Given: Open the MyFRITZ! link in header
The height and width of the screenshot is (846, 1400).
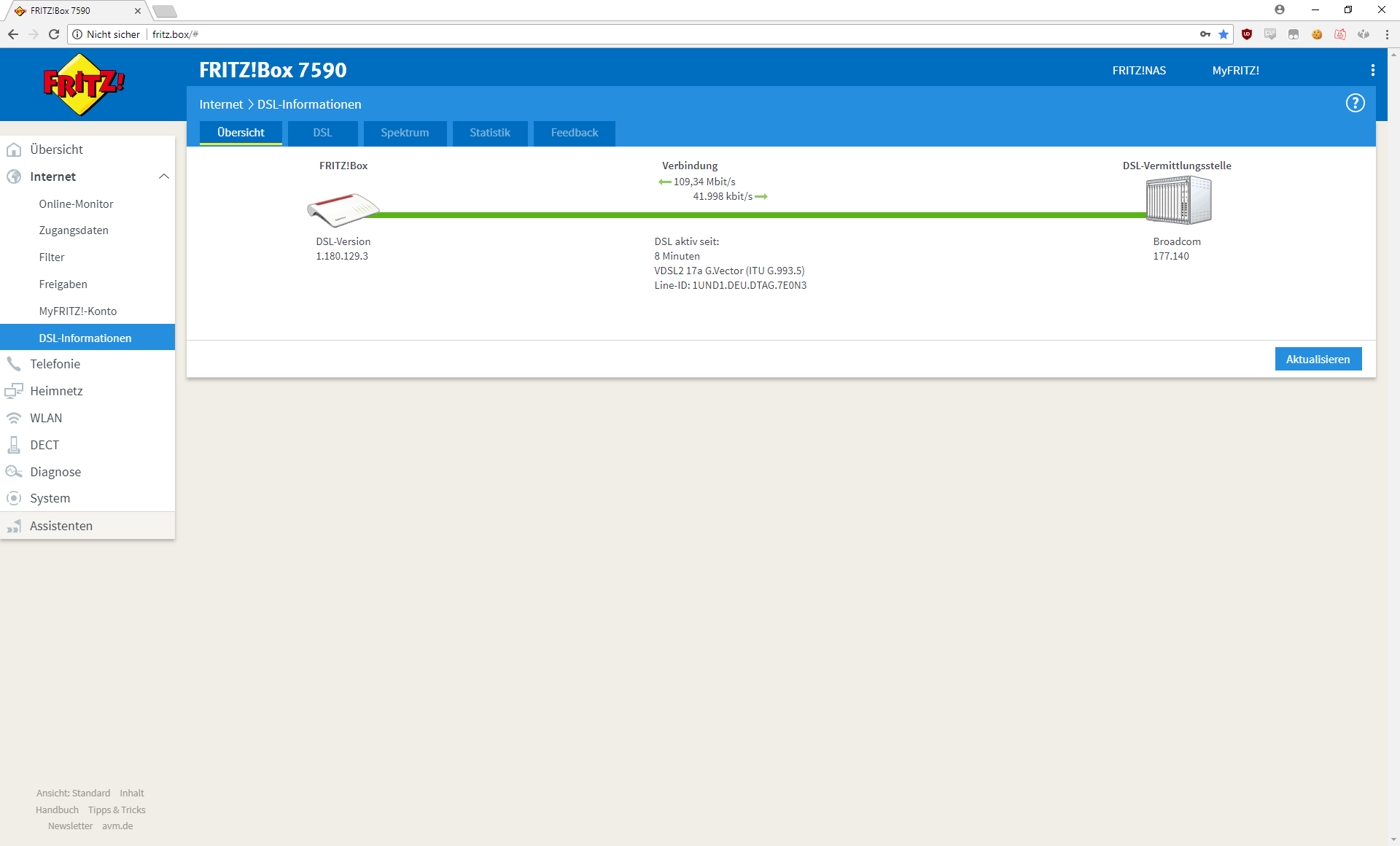Looking at the screenshot, I should pyautogui.click(x=1235, y=71).
